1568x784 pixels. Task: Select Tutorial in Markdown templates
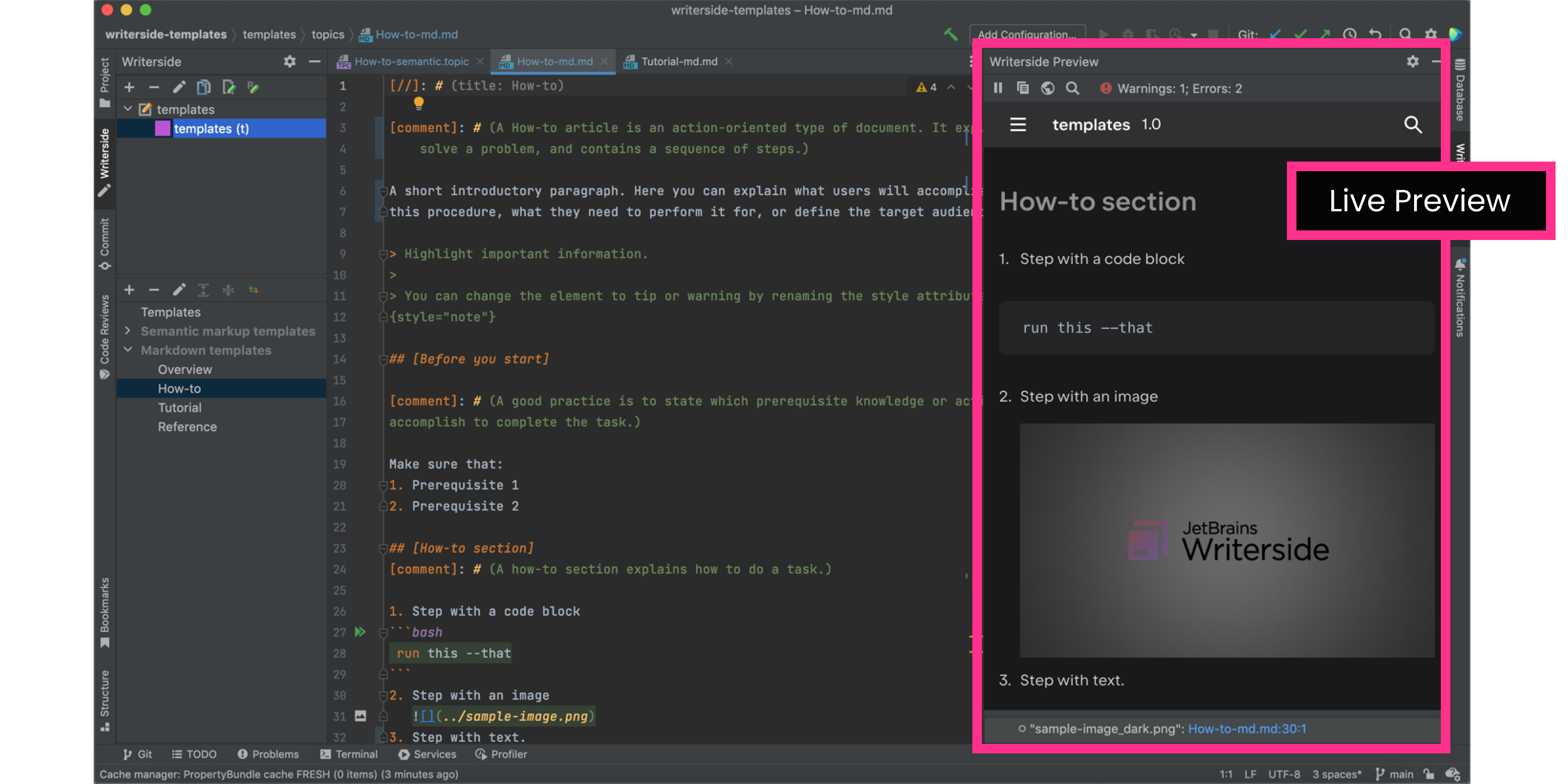180,408
